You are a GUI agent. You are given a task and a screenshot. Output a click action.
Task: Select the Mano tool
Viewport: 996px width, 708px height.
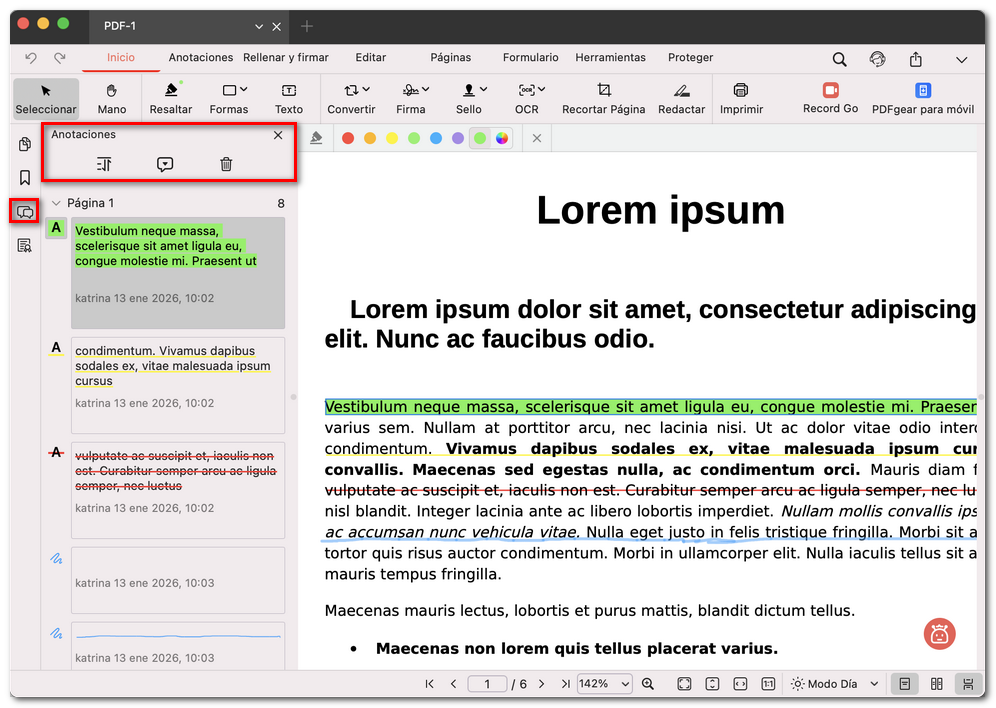[111, 98]
